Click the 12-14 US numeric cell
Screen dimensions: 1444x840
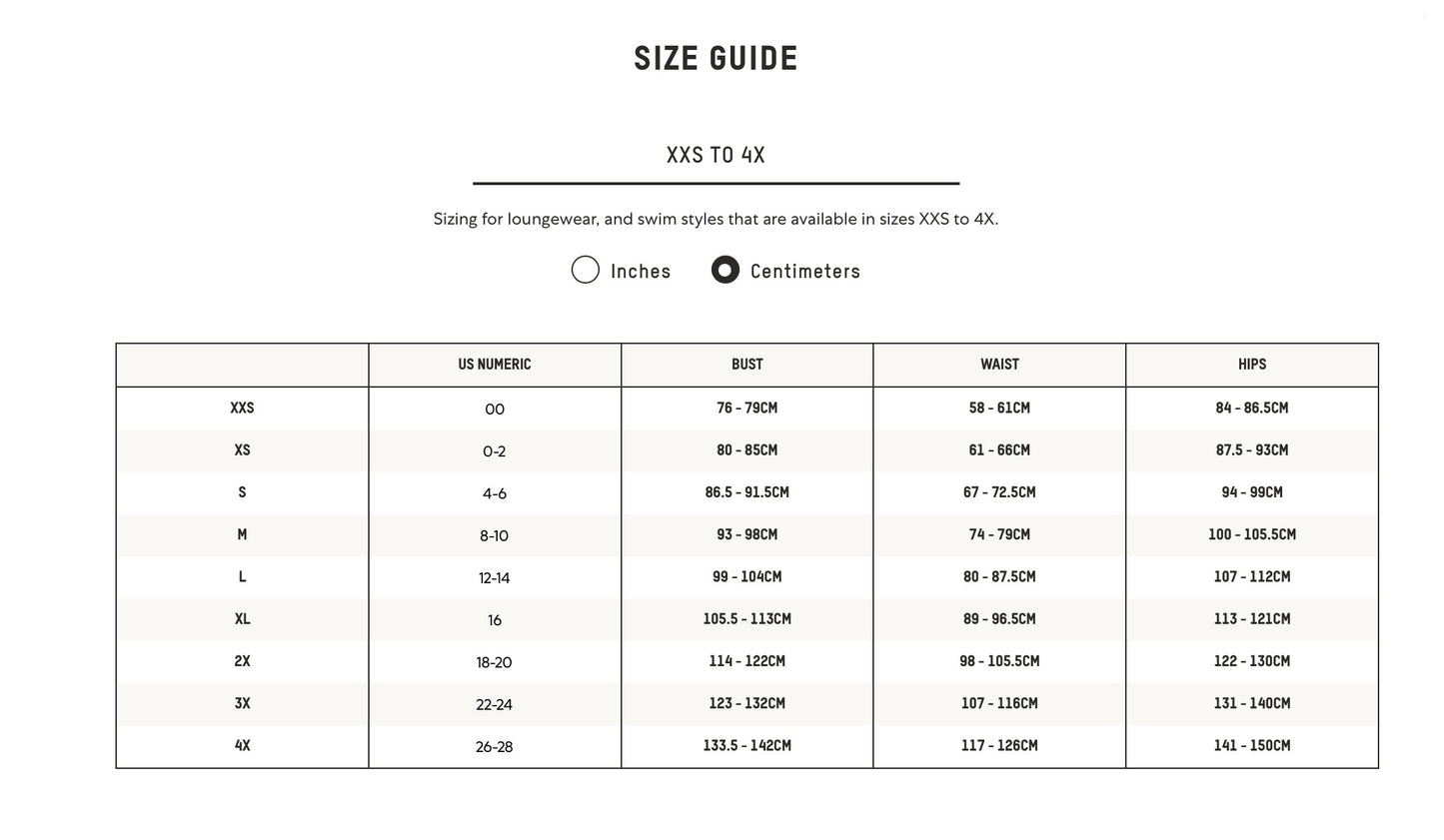pyautogui.click(x=495, y=577)
